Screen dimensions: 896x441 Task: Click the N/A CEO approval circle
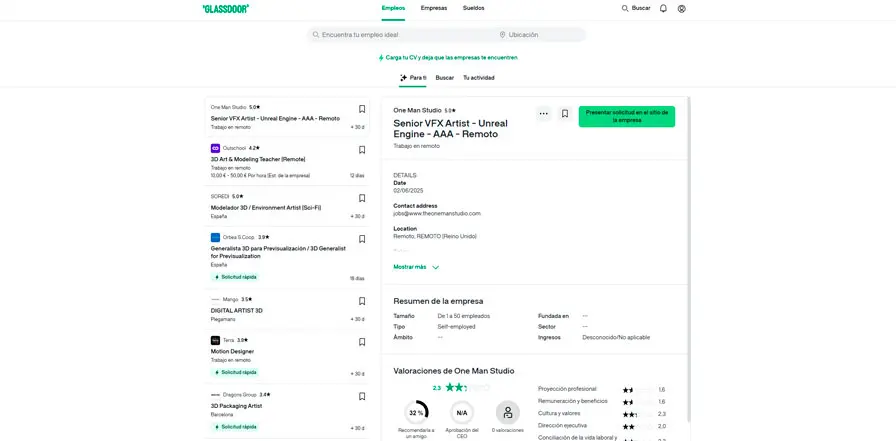tap(462, 412)
